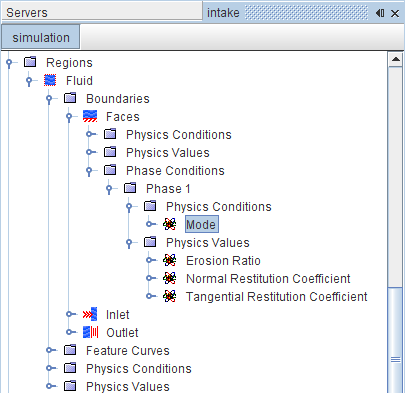Expand the Feature Curves folder
The height and width of the screenshot is (393, 405).
pos(51,350)
